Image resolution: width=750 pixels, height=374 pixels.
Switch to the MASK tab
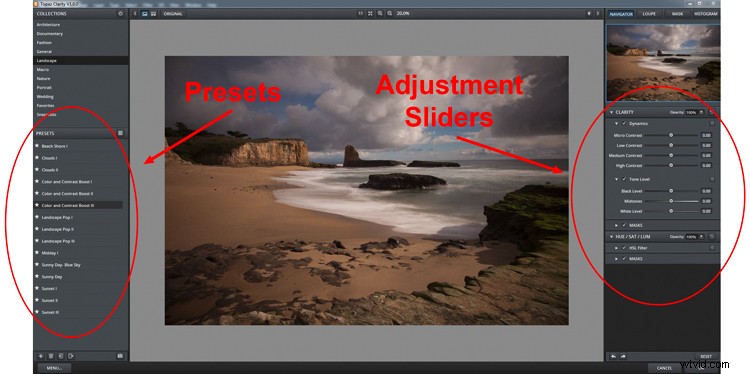point(677,14)
